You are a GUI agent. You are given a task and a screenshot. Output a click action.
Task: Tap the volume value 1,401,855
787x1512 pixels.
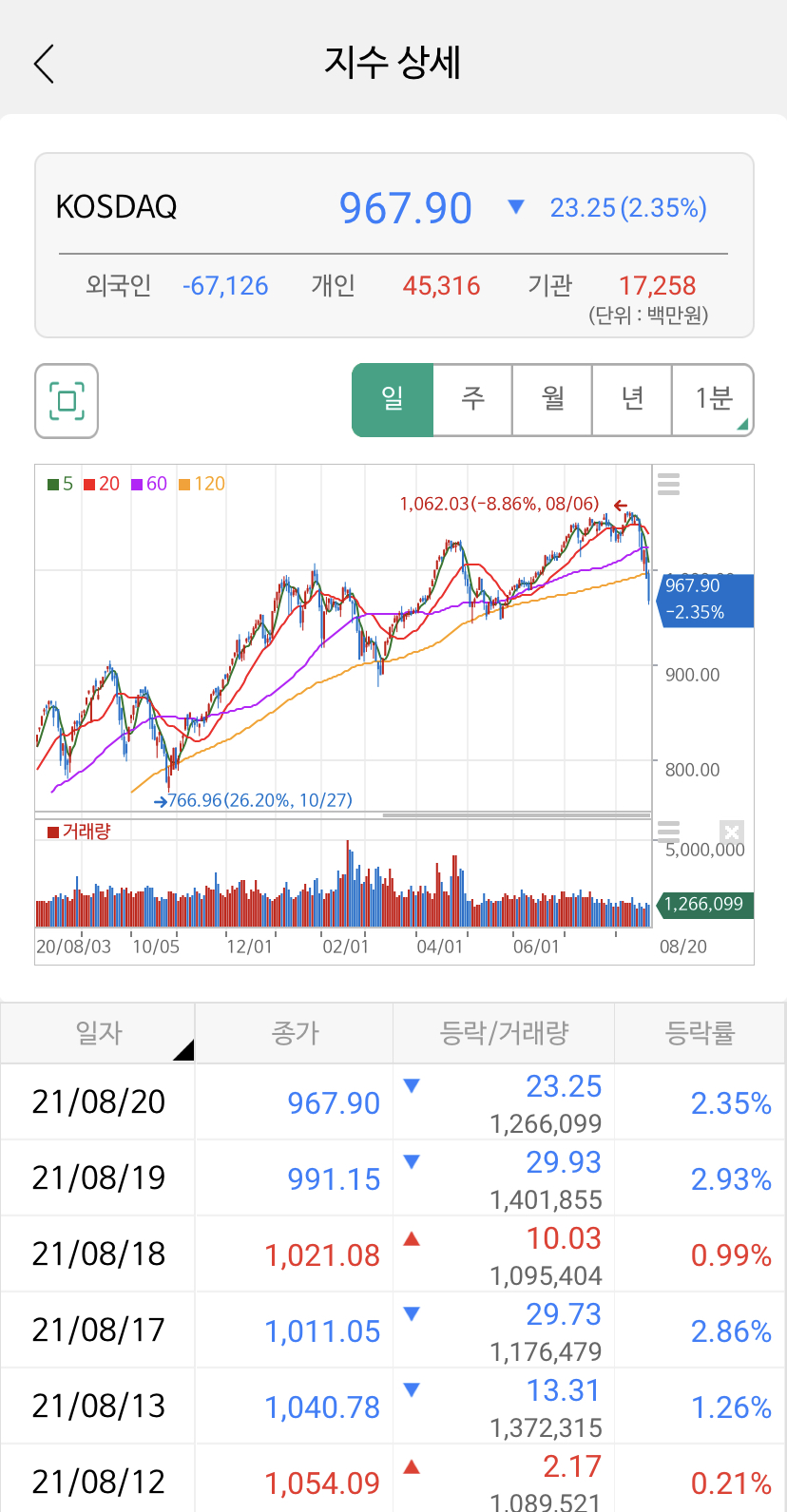pos(546,1200)
